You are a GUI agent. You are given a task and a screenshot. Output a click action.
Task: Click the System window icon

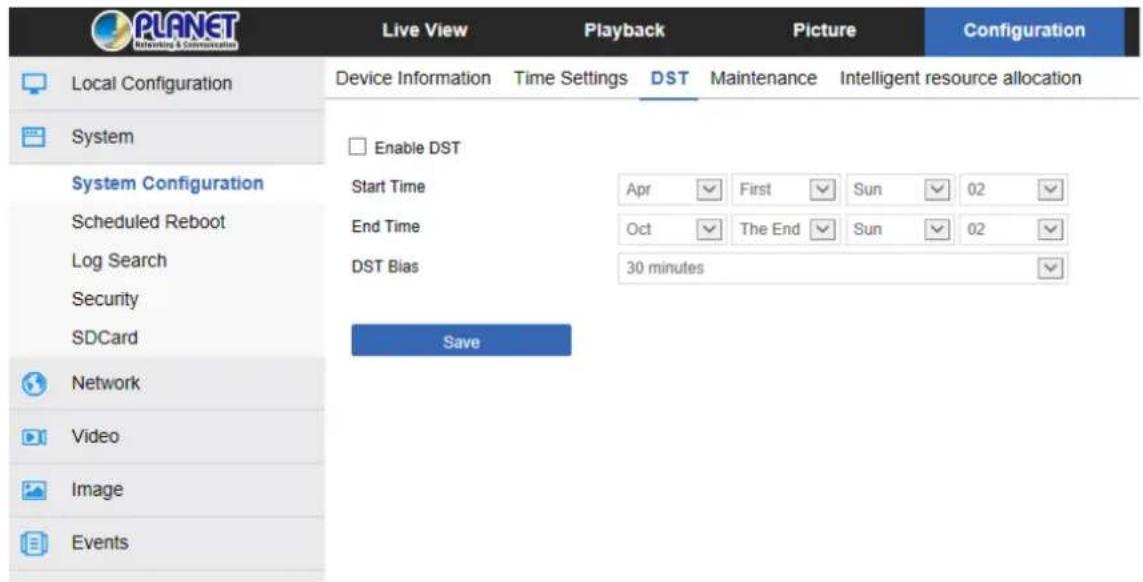34,137
